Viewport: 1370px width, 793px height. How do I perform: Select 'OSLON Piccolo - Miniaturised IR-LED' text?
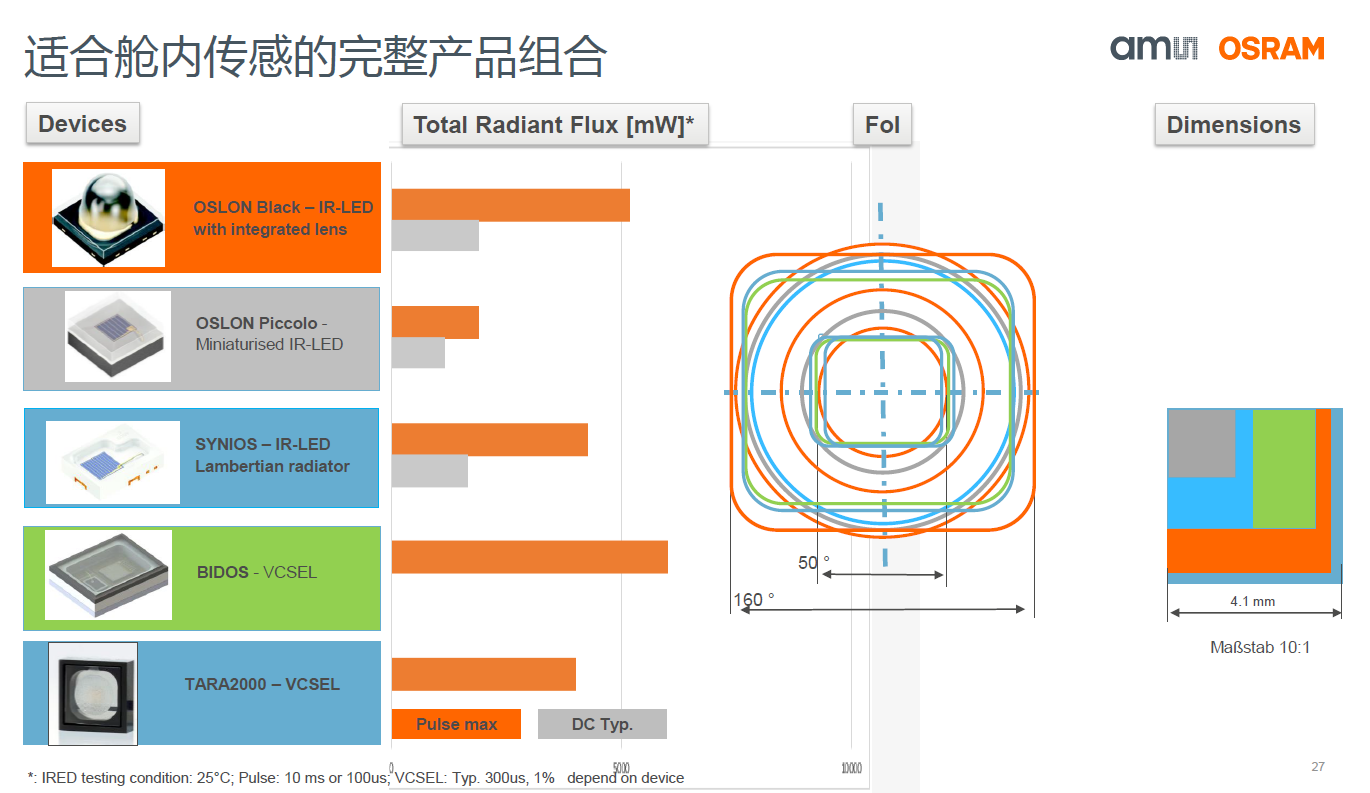click(270, 334)
